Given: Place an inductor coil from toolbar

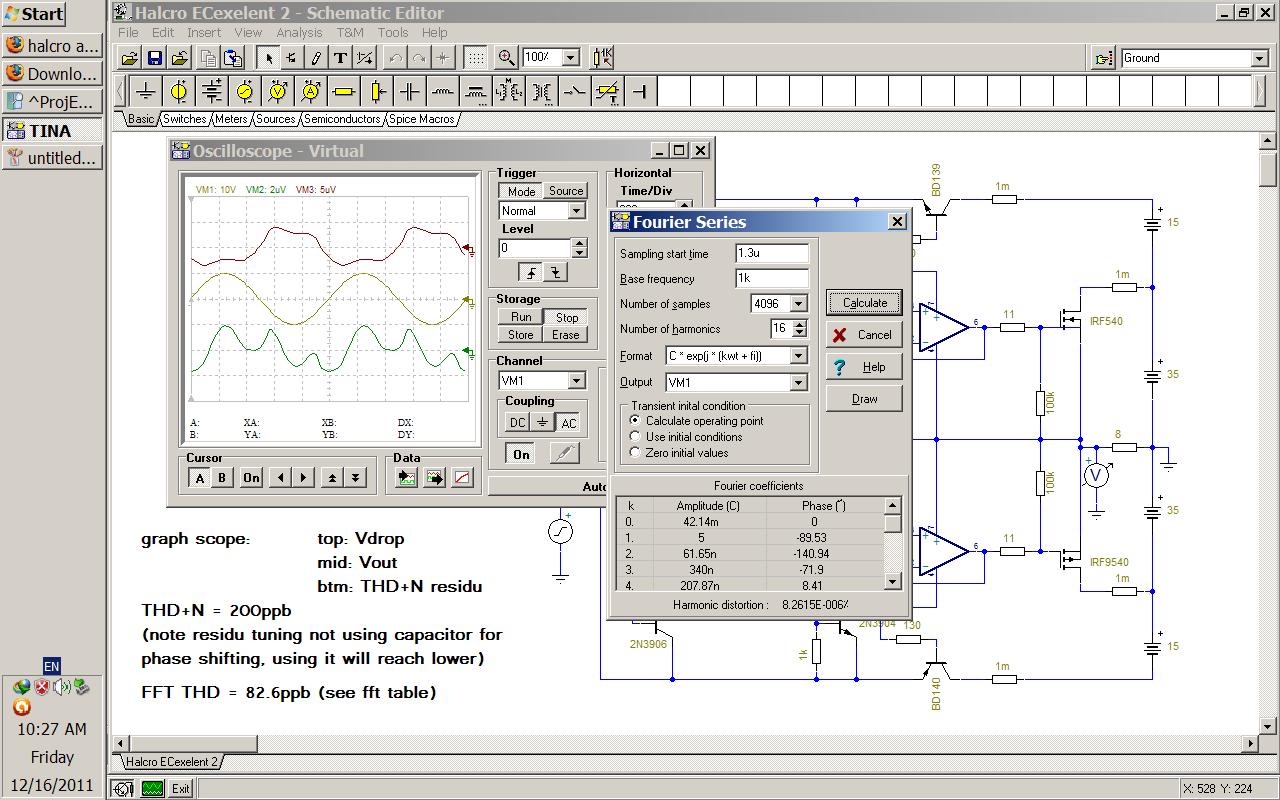Looking at the screenshot, I should (443, 92).
